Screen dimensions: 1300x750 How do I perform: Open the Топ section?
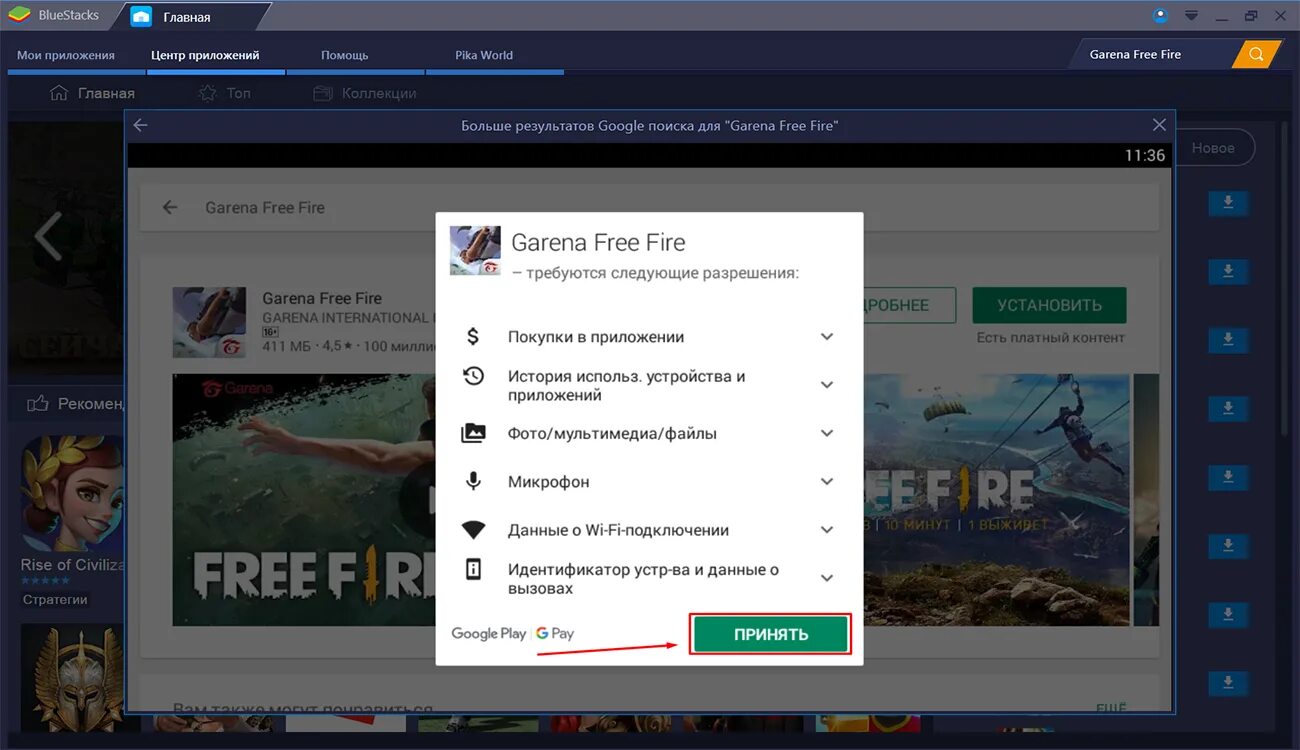[x=225, y=93]
